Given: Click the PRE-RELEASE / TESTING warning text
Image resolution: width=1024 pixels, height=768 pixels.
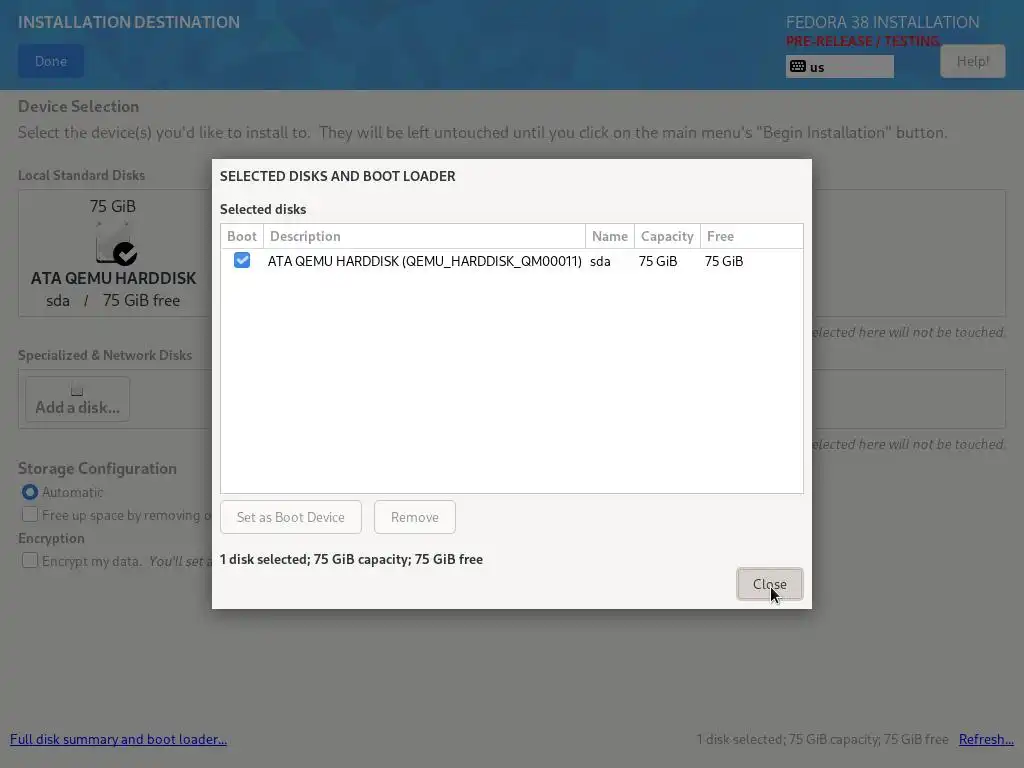Looking at the screenshot, I should (863, 41).
